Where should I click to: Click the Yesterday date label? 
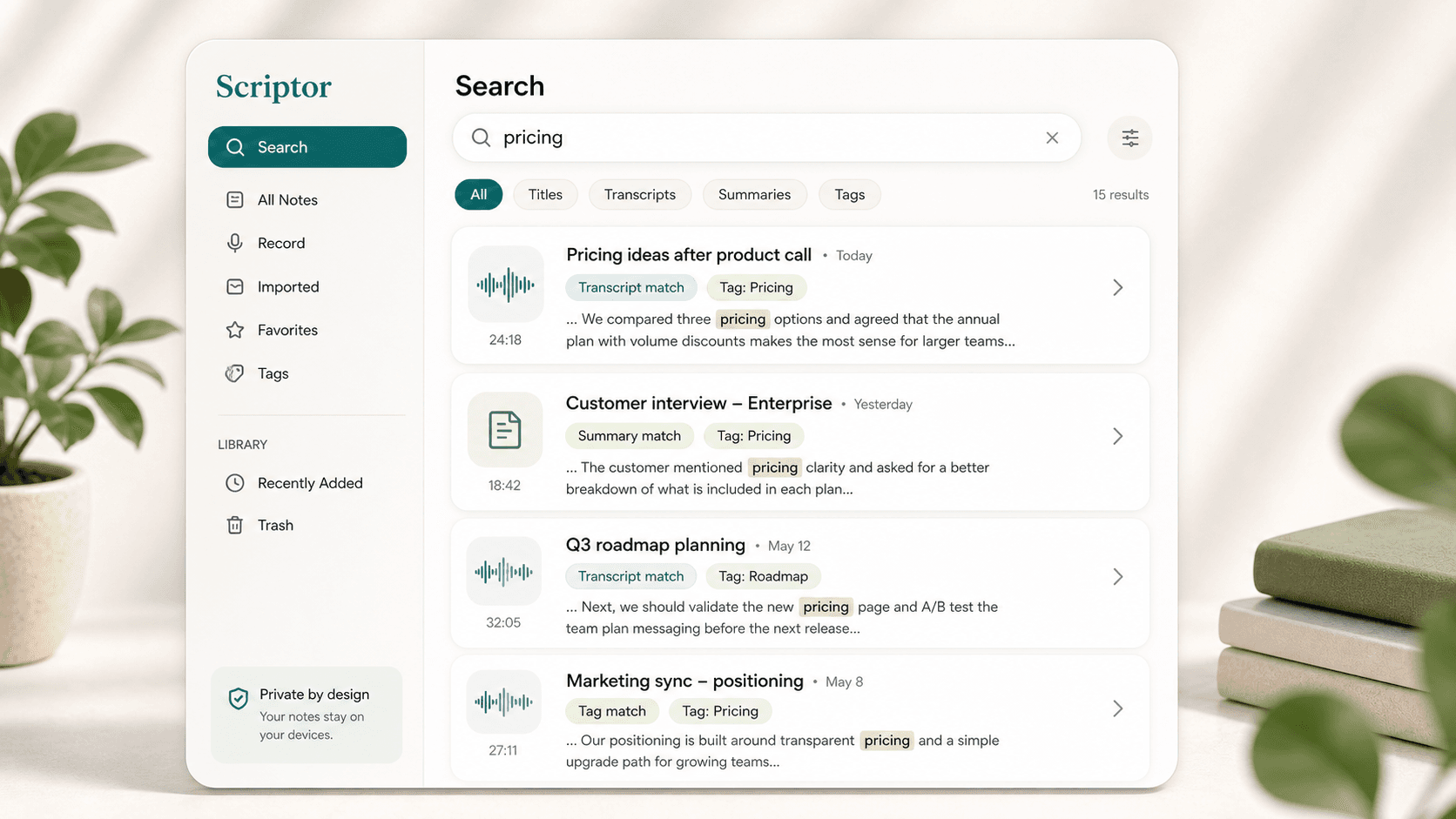(x=883, y=405)
